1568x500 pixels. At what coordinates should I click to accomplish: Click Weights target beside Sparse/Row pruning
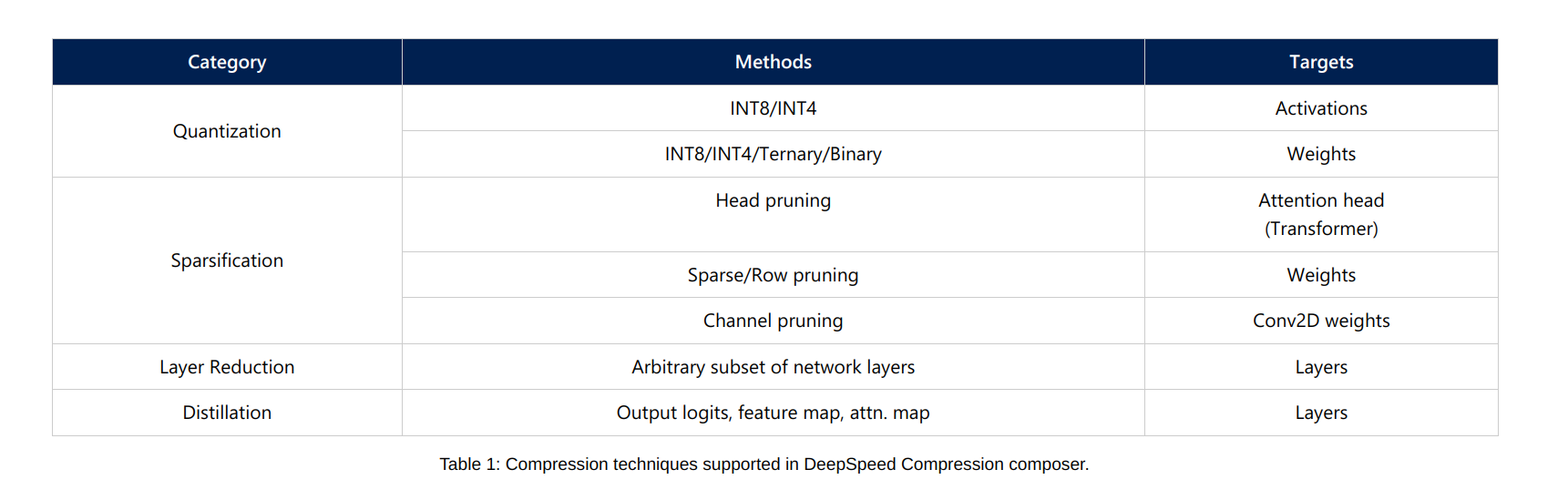click(x=1320, y=275)
